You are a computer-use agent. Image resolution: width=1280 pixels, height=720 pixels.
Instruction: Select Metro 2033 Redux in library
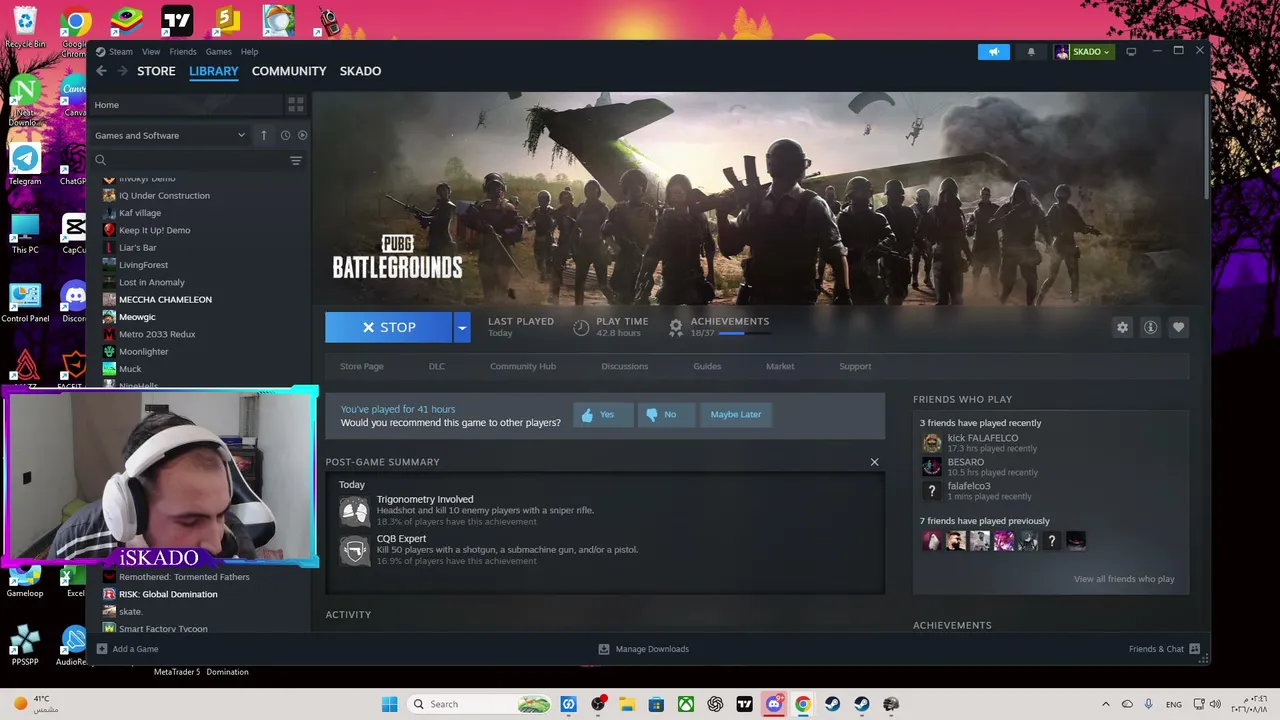pos(157,334)
